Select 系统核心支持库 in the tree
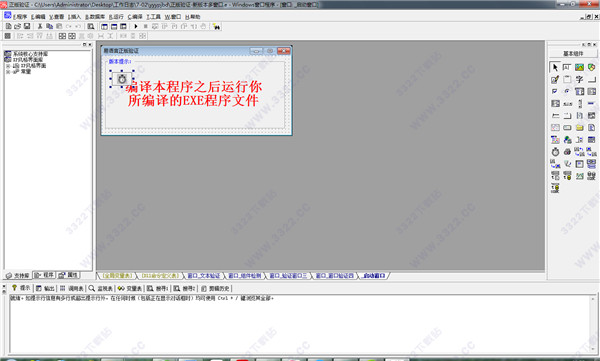Viewport: 600px width, 361px height. pos(31,54)
